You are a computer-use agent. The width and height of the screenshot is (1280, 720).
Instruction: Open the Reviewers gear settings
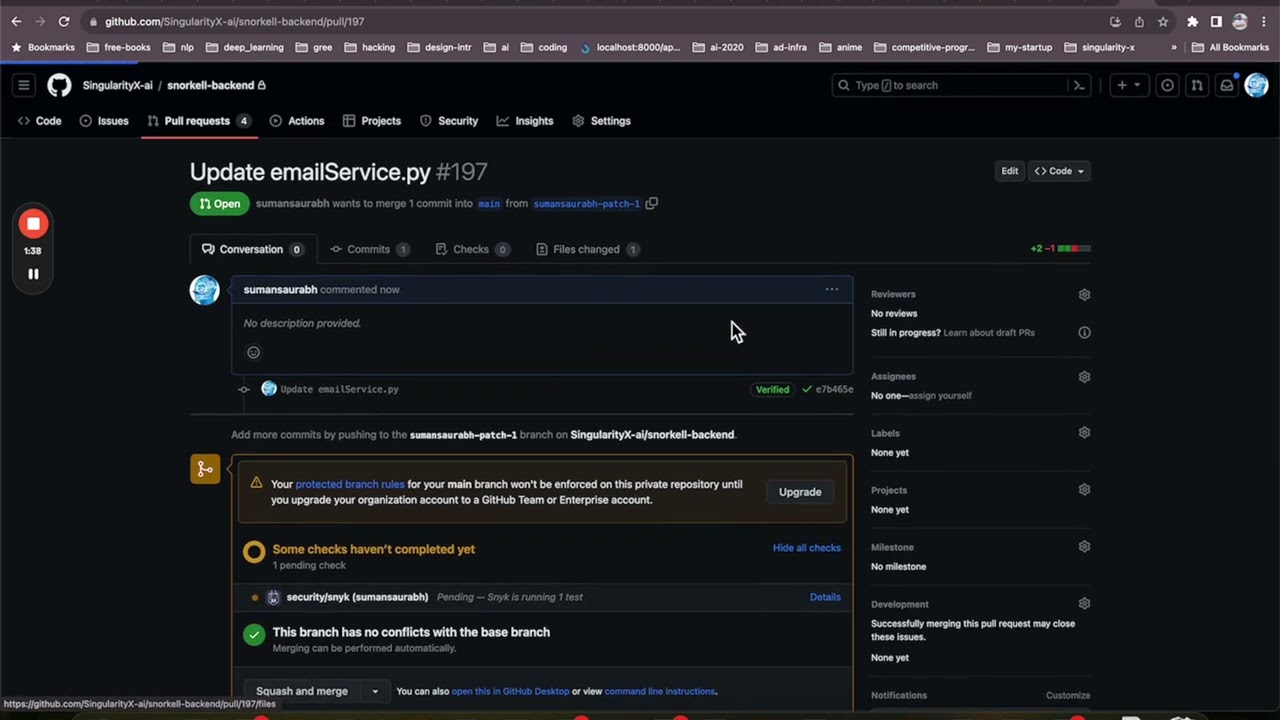click(1084, 294)
